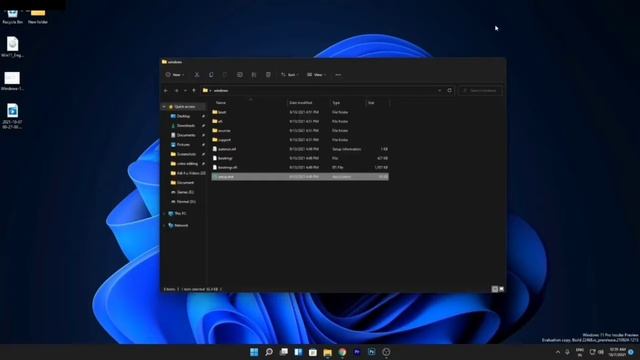Open Recycle Bin on the desktop
This screenshot has height=360, width=640.
click(x=13, y=16)
